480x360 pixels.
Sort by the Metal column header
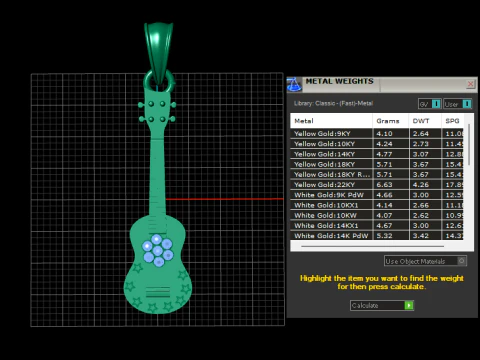point(331,121)
